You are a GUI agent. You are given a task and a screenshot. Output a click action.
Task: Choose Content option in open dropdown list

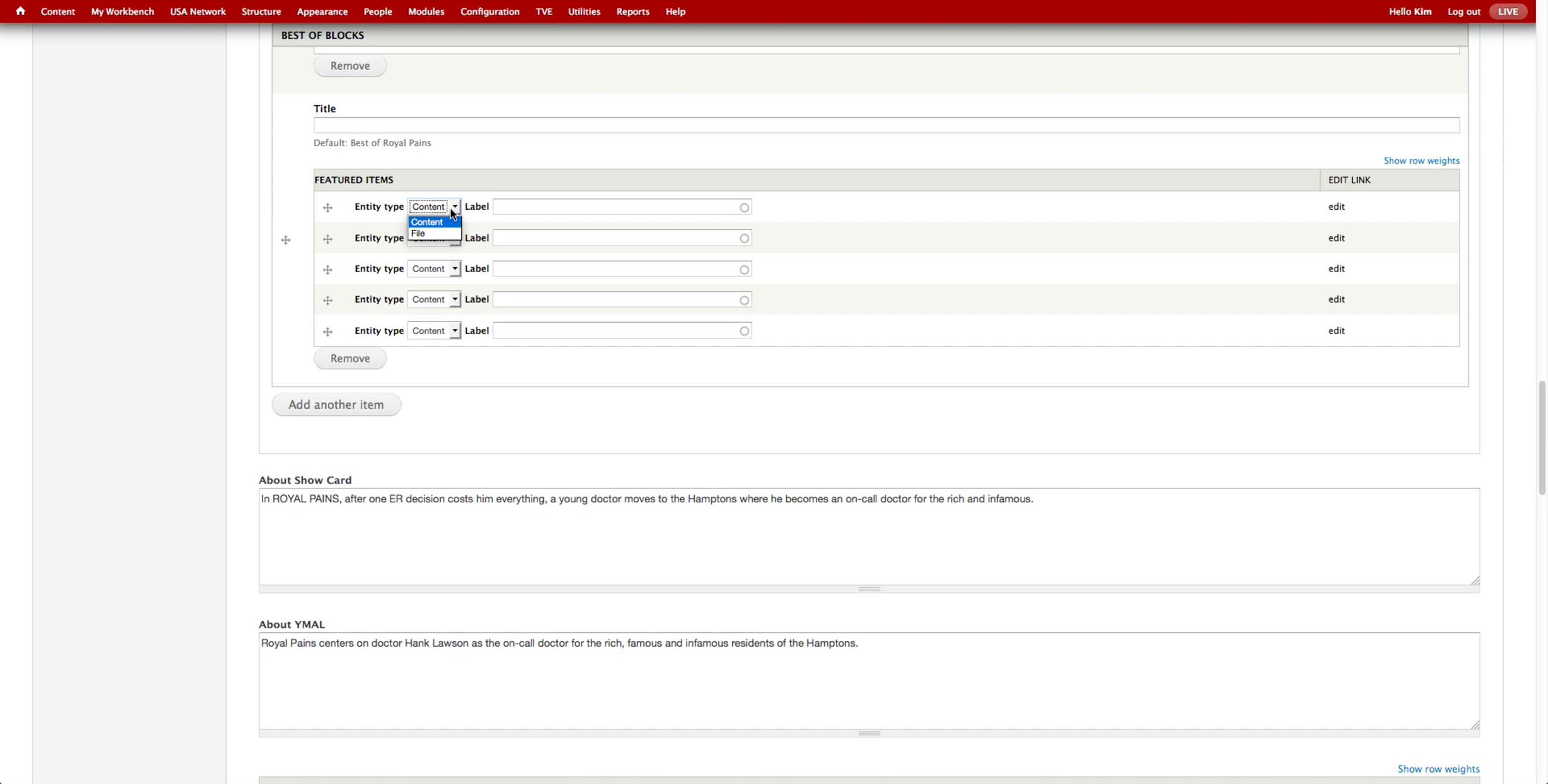[427, 222]
